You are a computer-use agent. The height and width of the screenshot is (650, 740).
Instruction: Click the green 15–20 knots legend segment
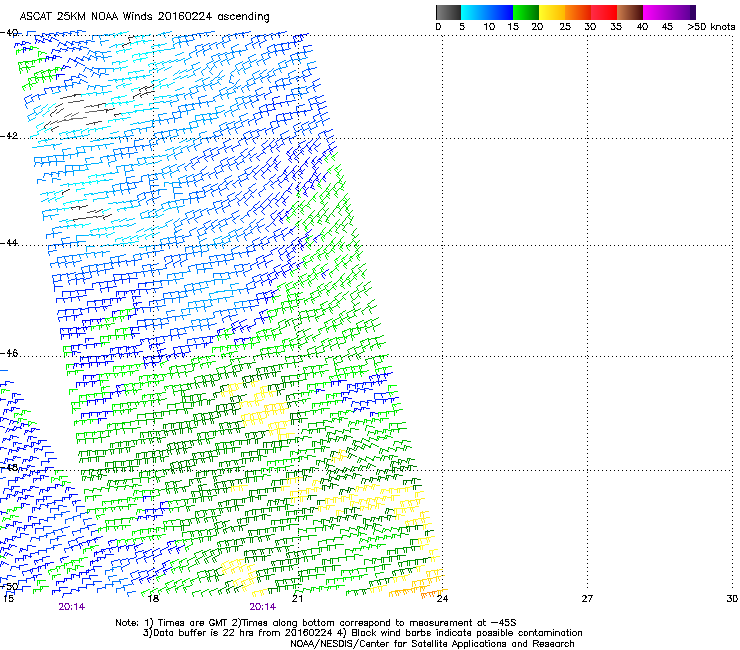click(x=525, y=12)
